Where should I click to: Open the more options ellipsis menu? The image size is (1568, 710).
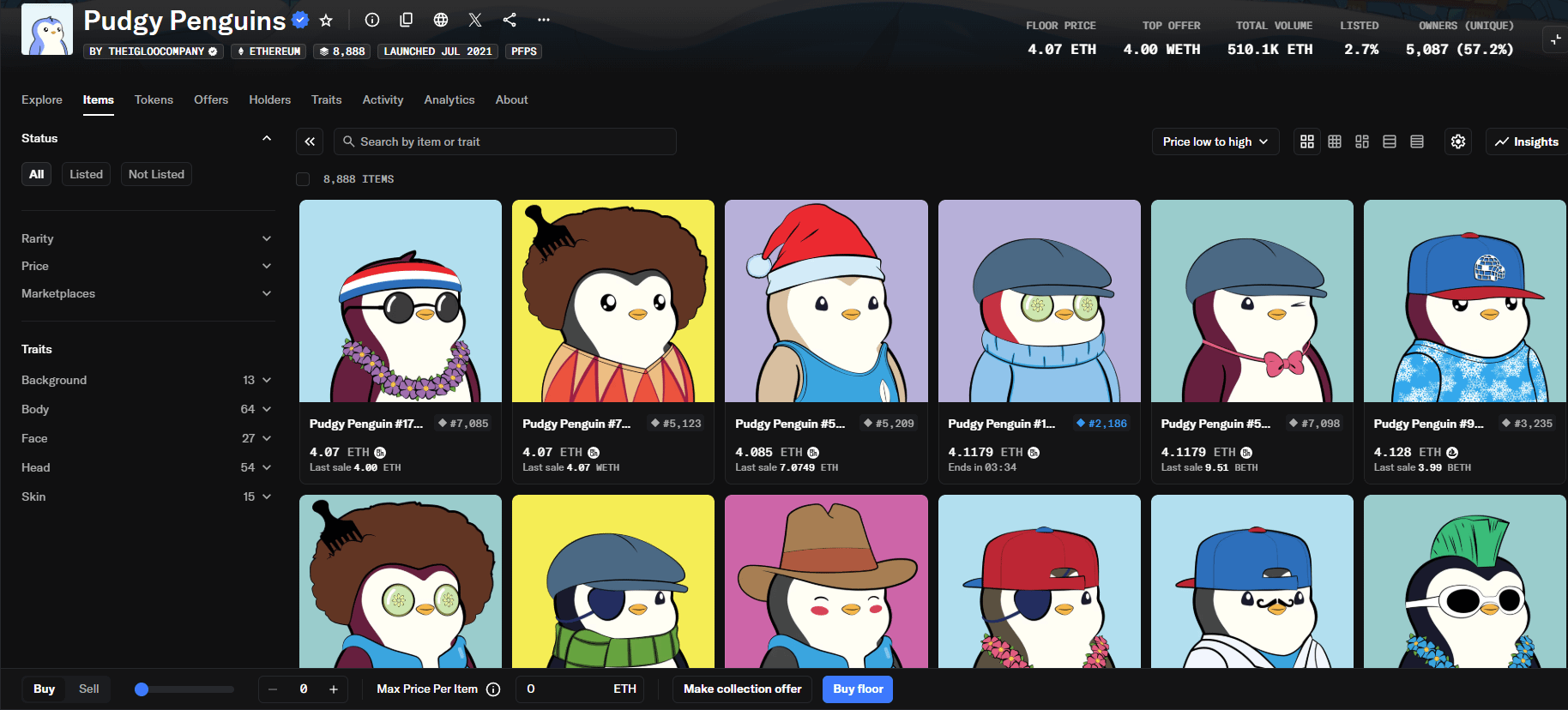(x=544, y=20)
